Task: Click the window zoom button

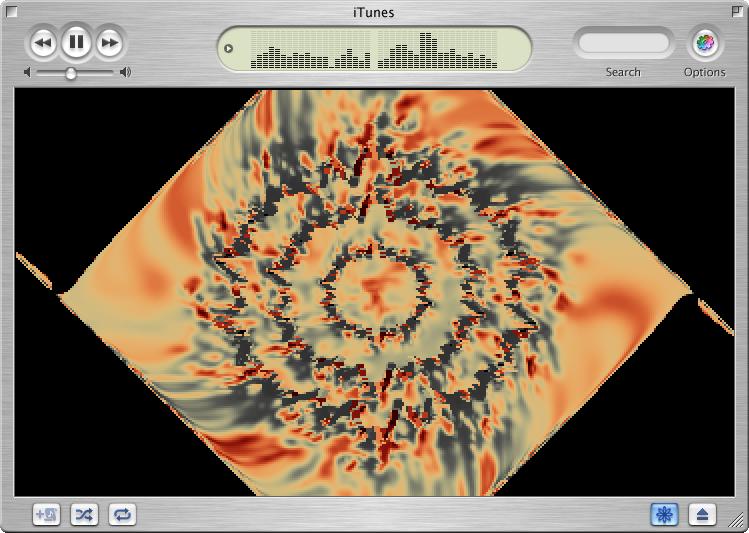Action: [x=737, y=11]
